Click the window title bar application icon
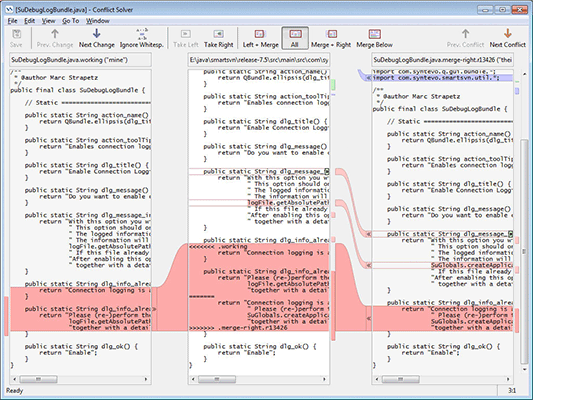 coord(10,10)
